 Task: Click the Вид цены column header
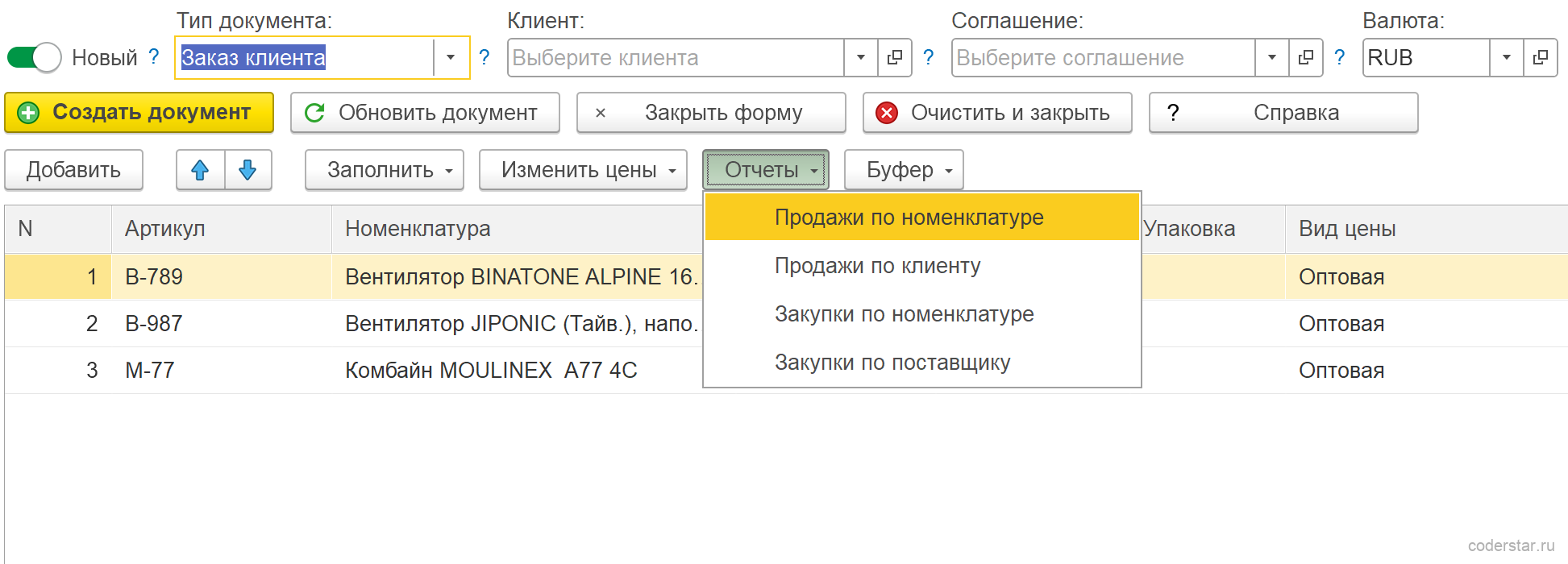tap(1426, 229)
